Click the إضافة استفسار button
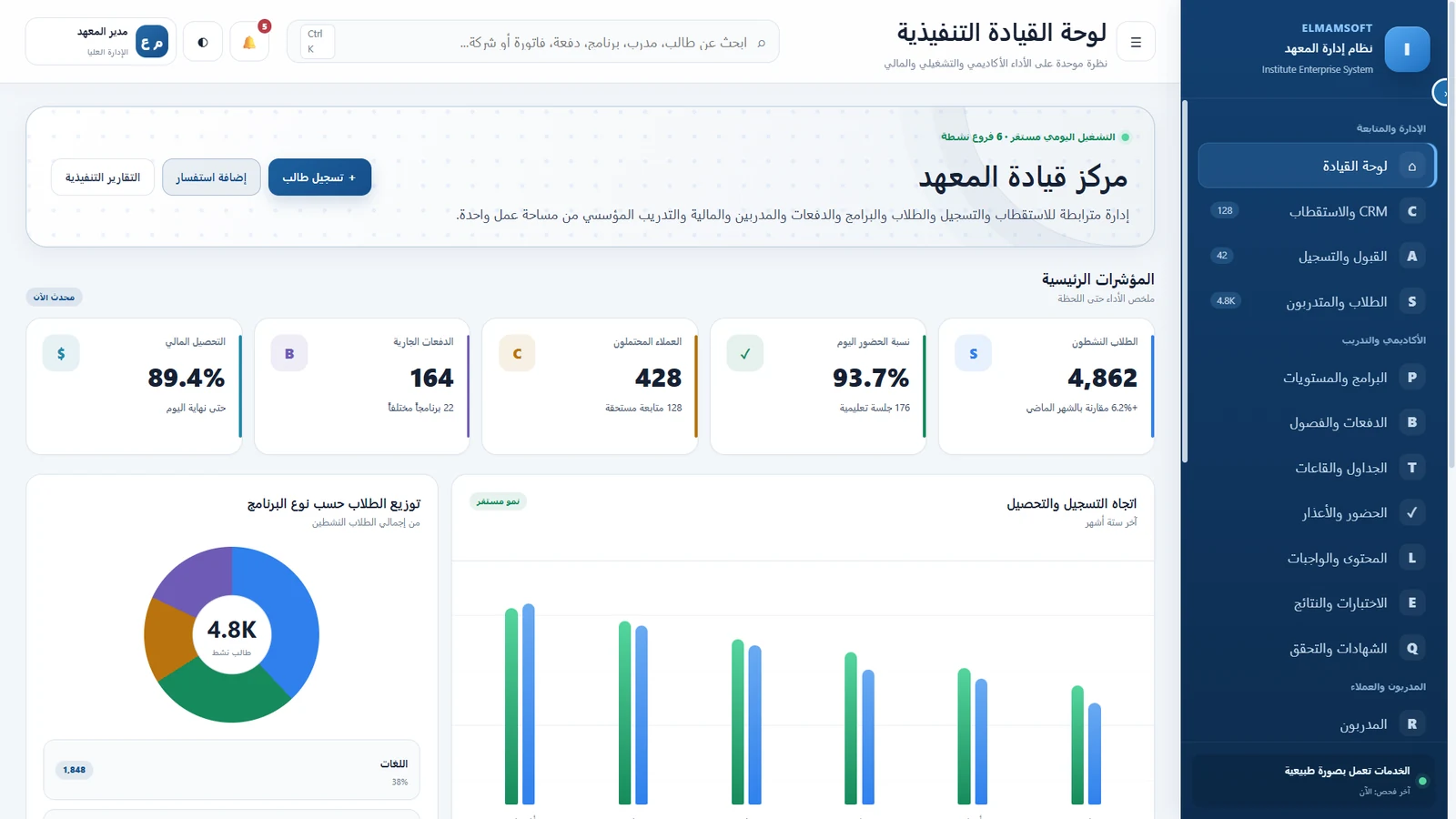Viewport: 1456px width, 819px height. pos(211,177)
